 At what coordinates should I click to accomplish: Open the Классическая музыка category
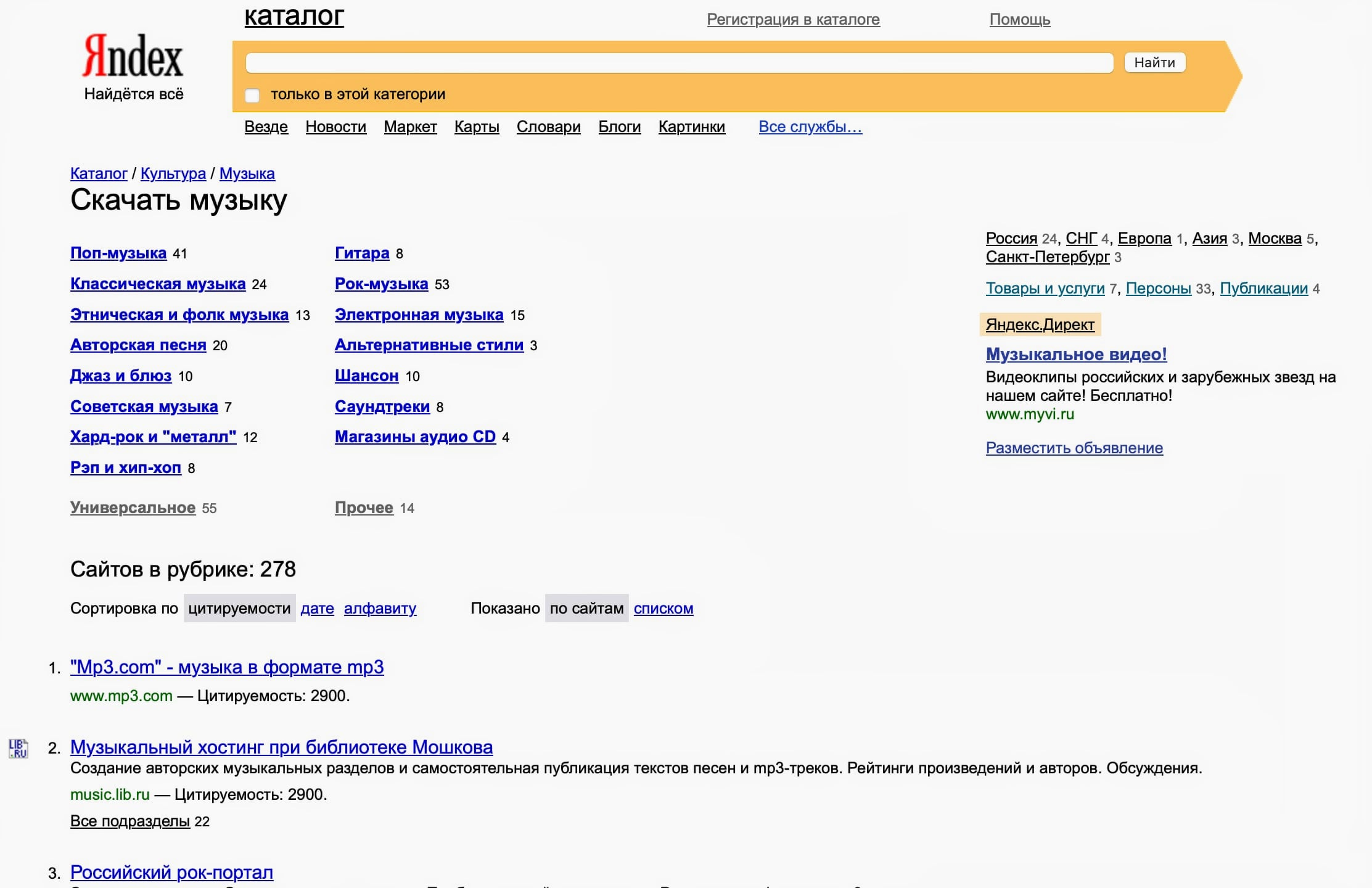point(158,284)
